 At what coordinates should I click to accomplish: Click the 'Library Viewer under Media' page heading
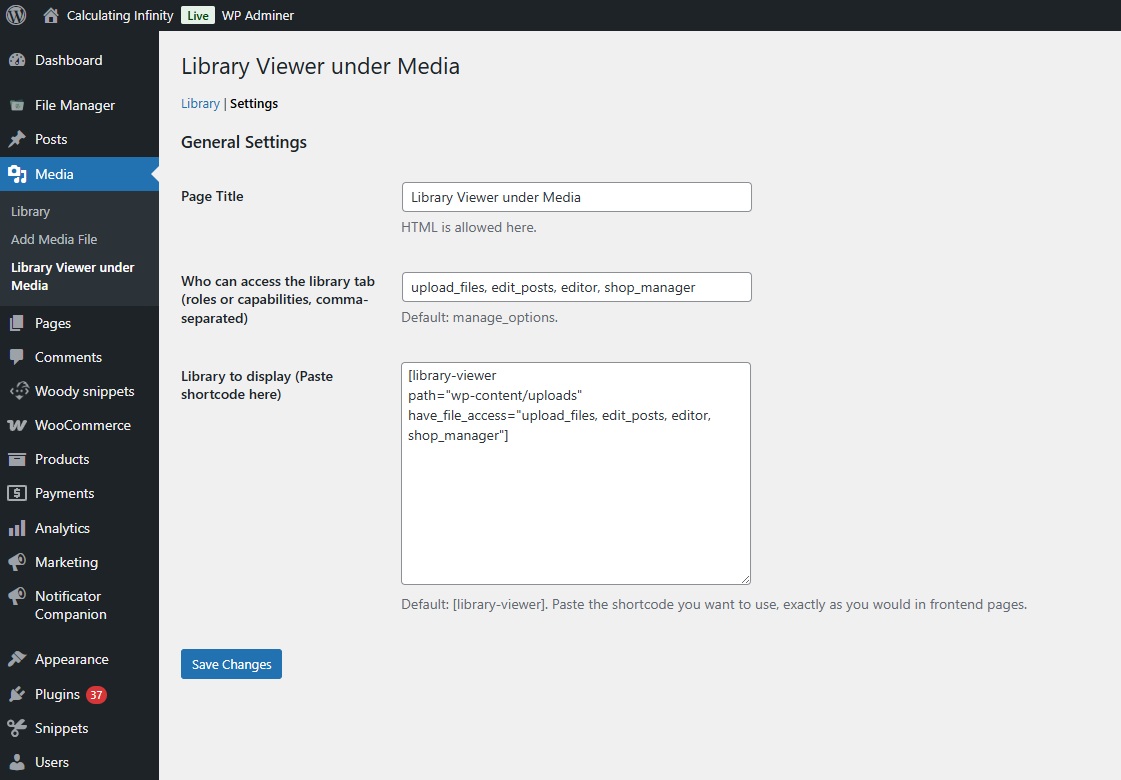pos(320,66)
